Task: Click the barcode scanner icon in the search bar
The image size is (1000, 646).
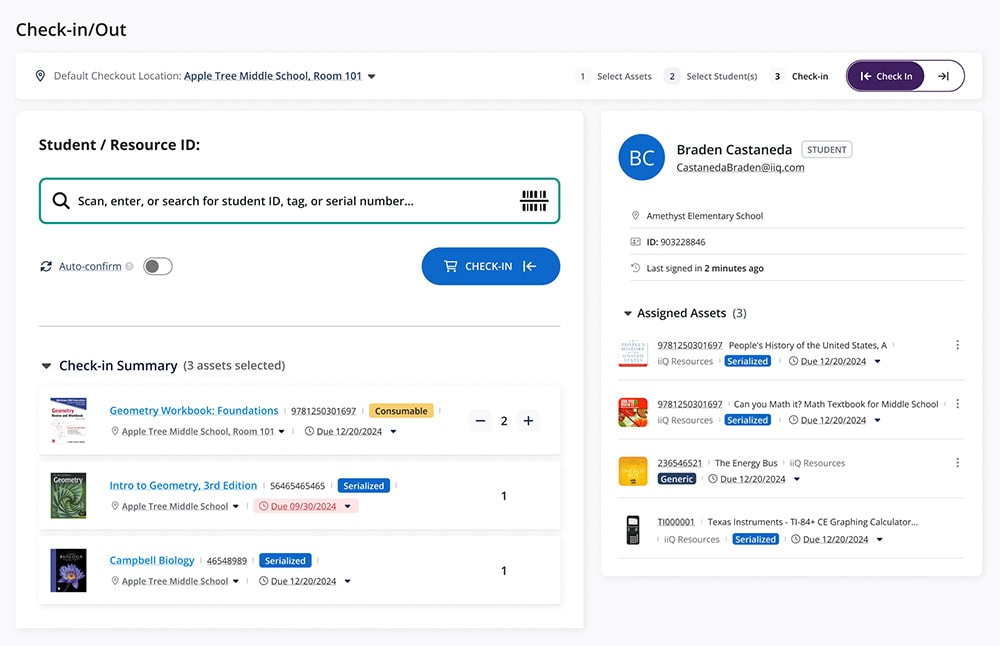Action: pyautogui.click(x=534, y=200)
